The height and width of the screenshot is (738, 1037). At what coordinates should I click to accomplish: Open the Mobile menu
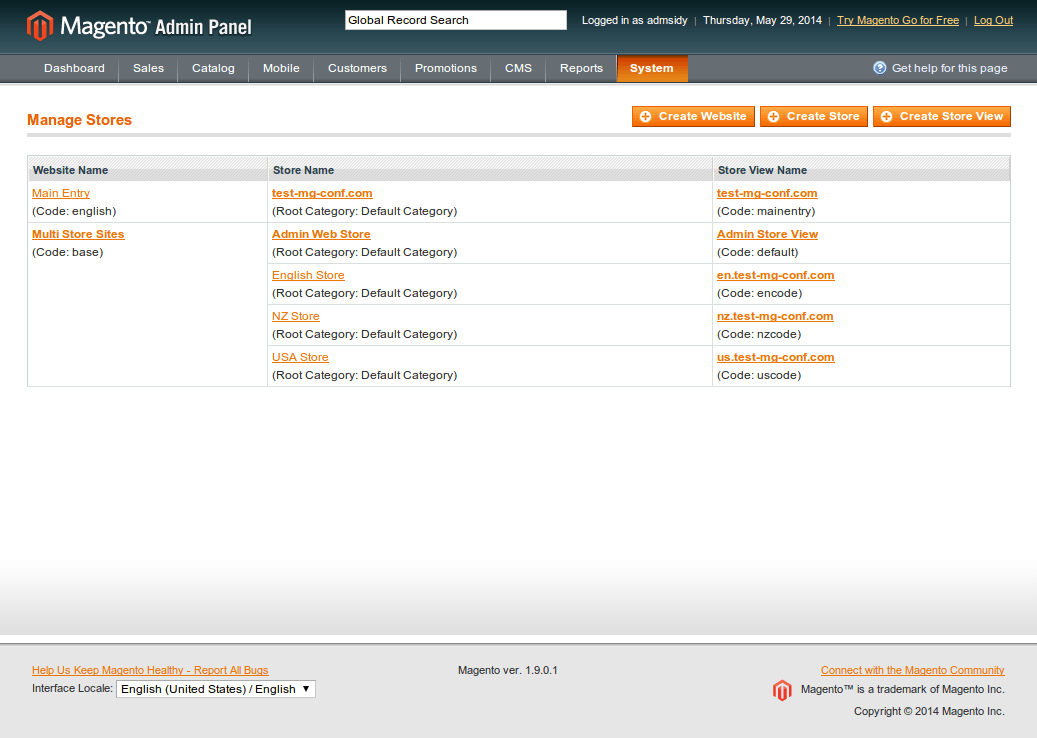[x=281, y=68]
